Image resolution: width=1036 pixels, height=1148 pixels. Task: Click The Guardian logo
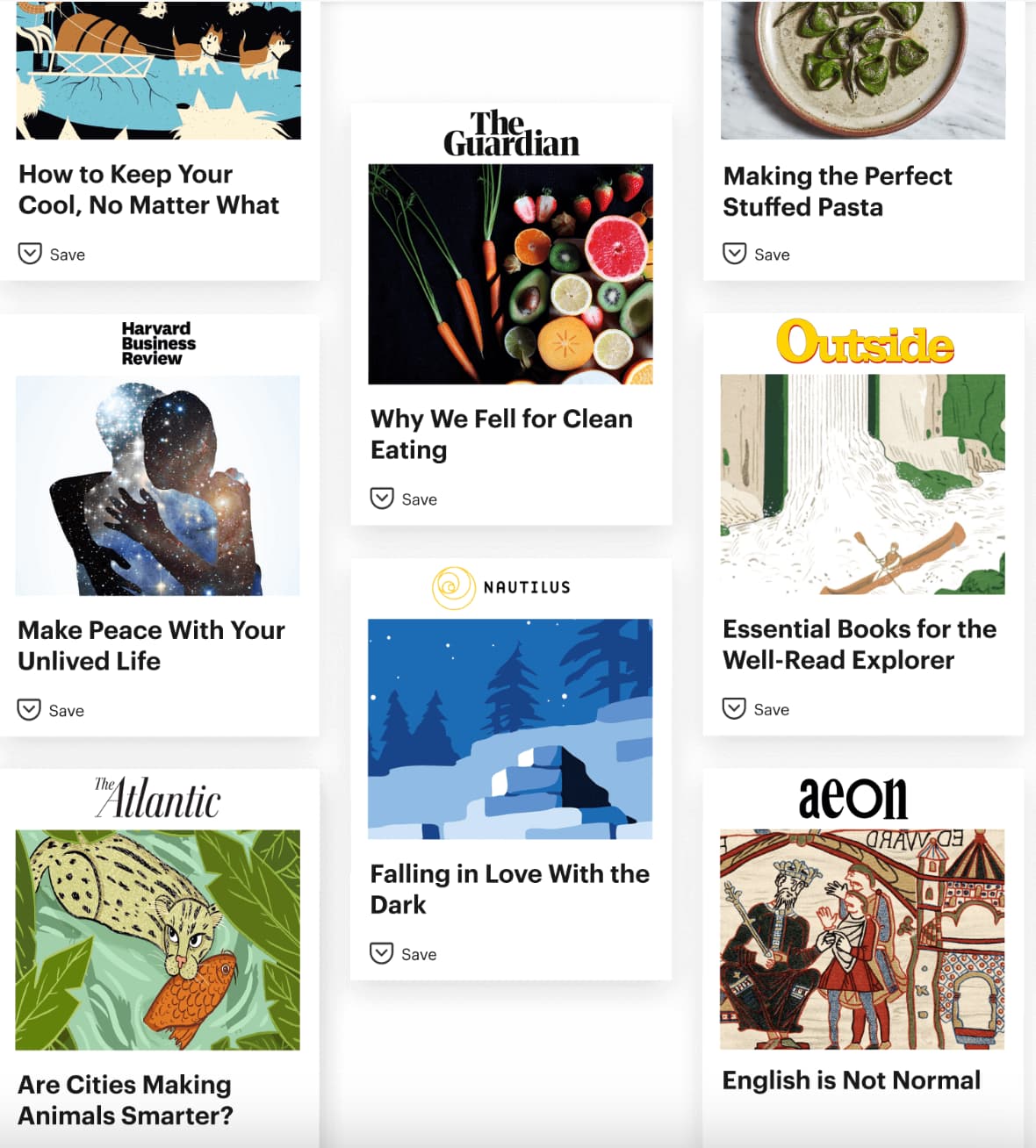coord(511,134)
